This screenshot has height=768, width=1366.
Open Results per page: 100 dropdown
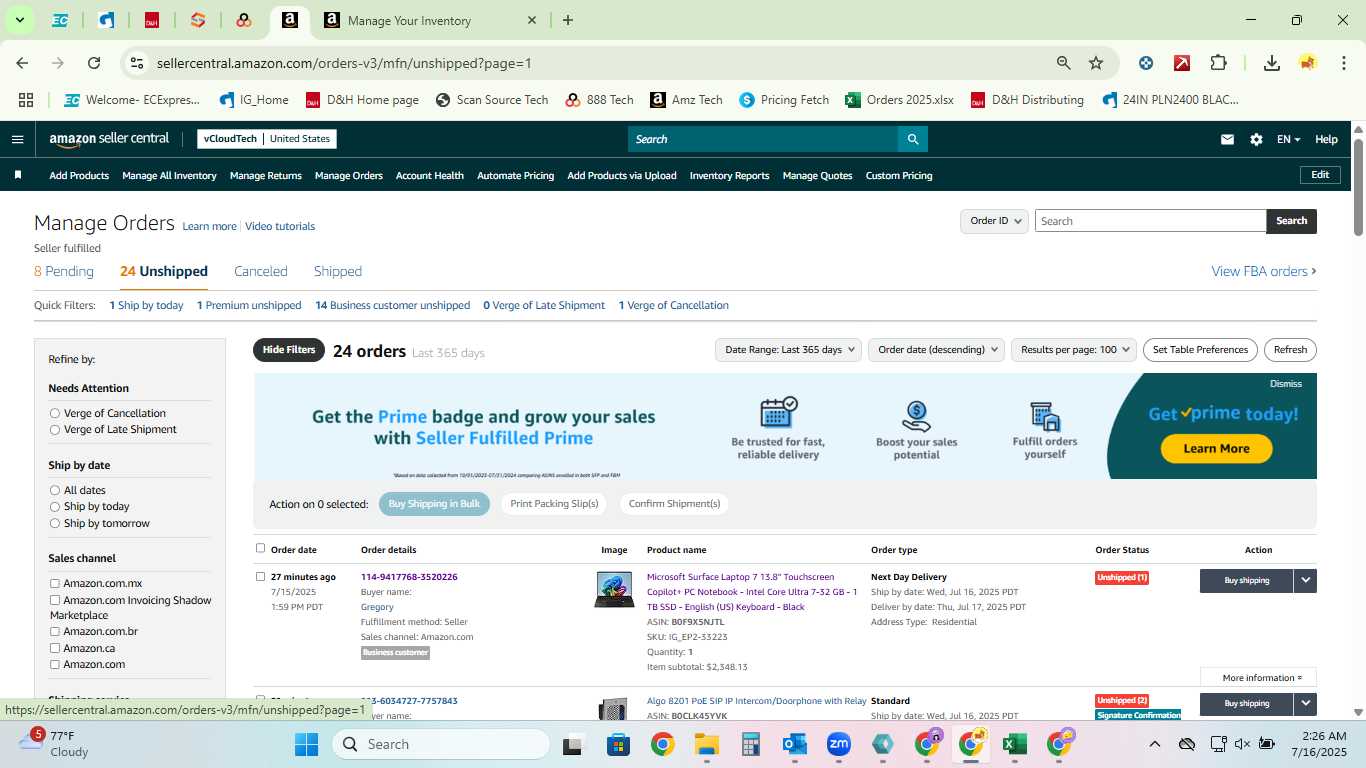tap(1074, 350)
